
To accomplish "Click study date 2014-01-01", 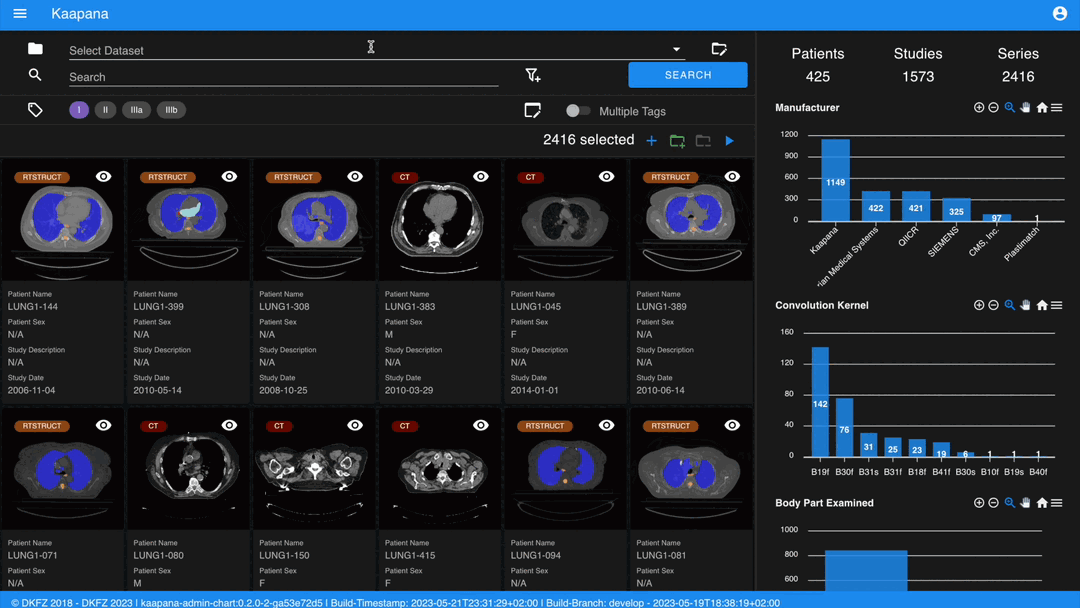I will (x=534, y=390).
